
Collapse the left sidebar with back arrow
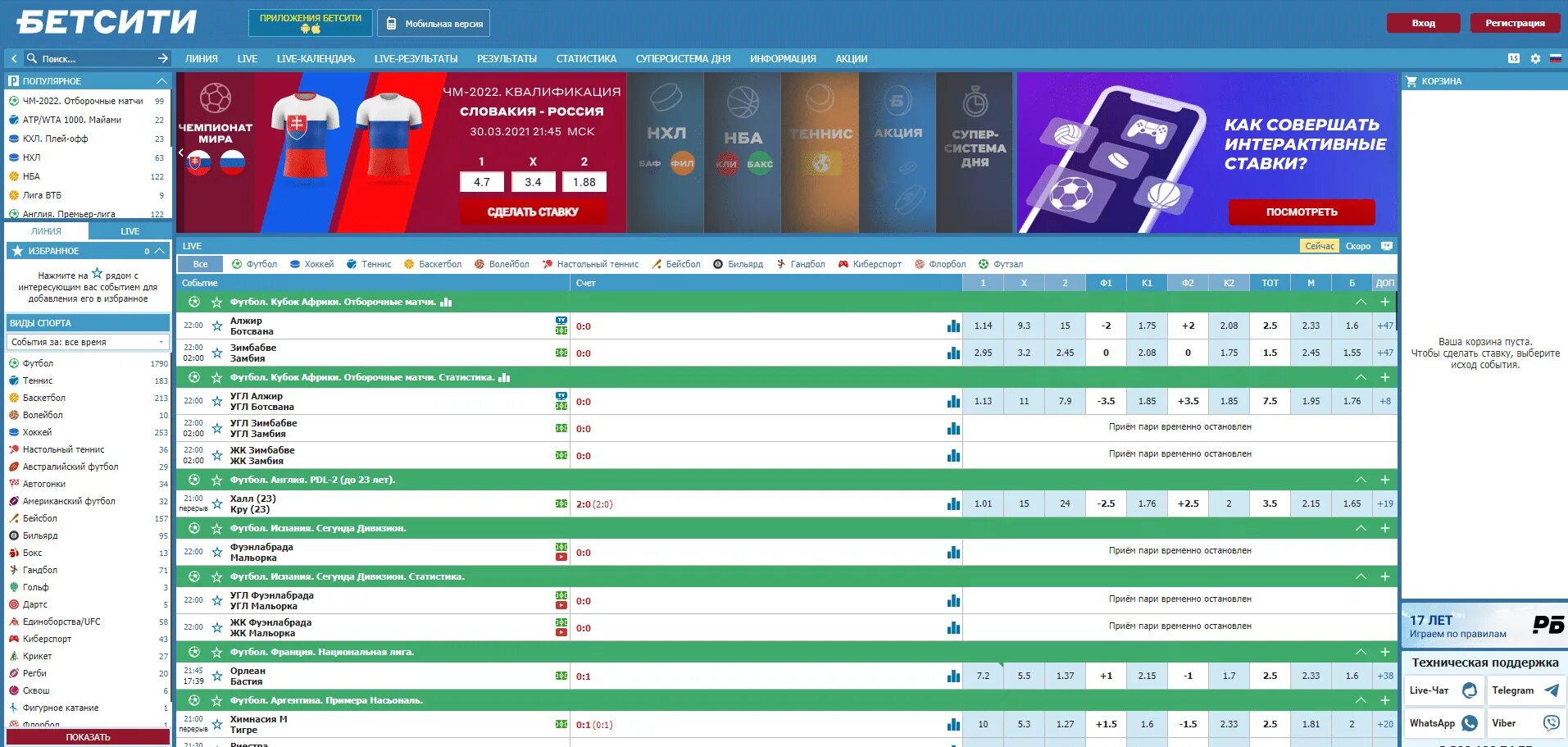(14, 58)
